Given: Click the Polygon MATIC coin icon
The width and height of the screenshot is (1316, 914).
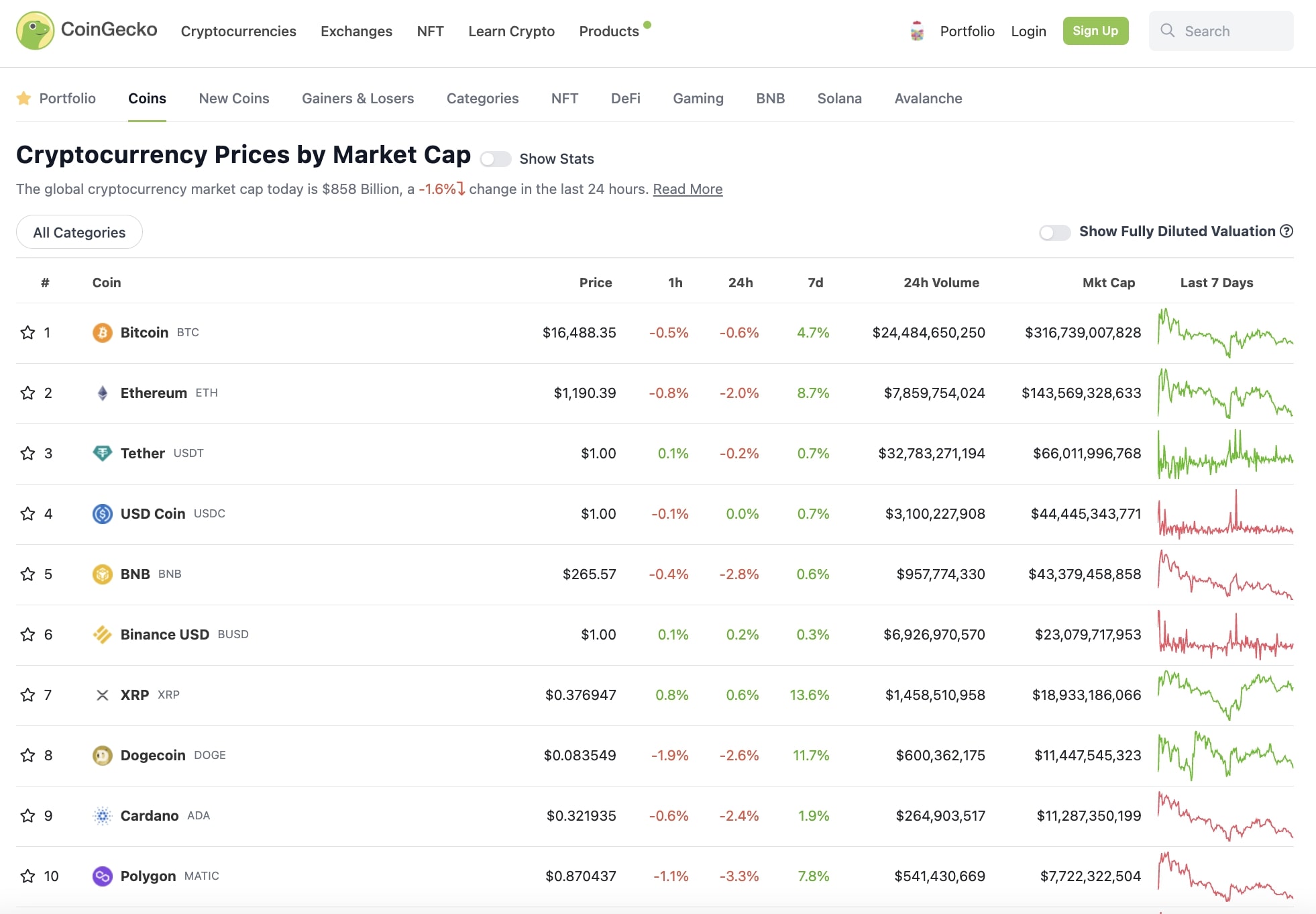Looking at the screenshot, I should point(102,876).
